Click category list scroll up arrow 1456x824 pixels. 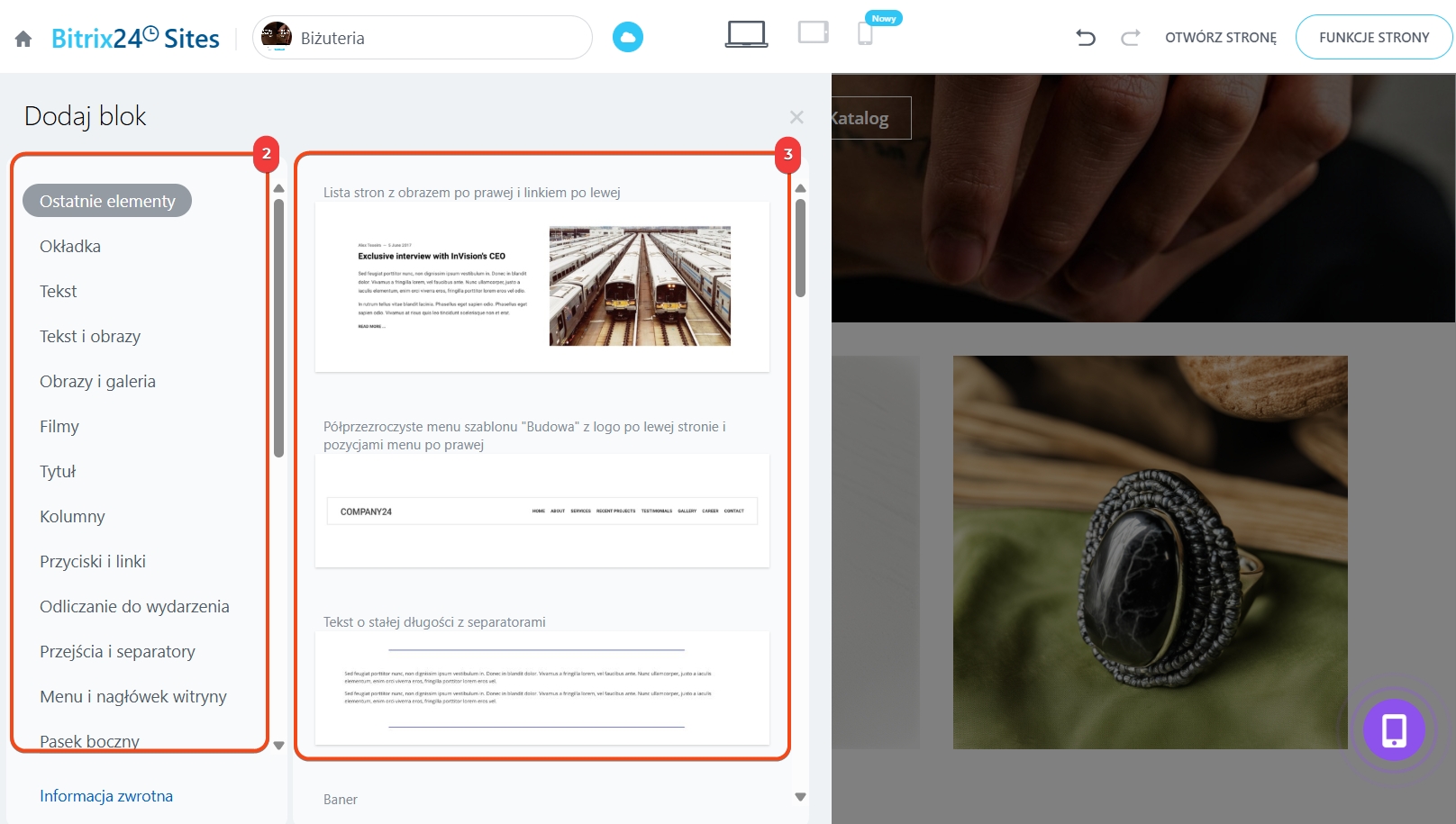coord(278,188)
